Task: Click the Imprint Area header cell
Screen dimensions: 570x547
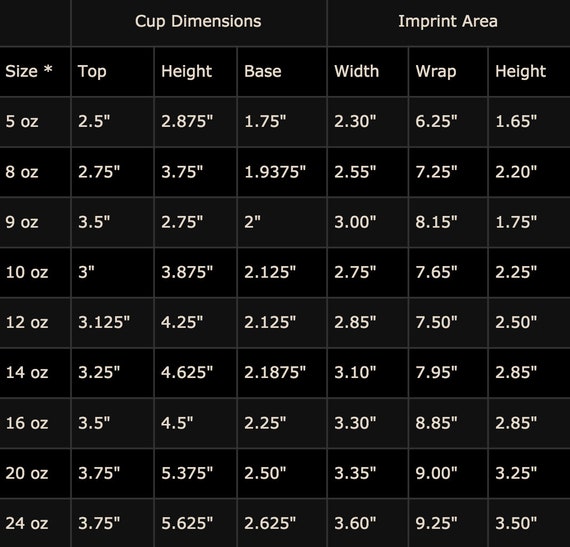Action: pos(449,23)
